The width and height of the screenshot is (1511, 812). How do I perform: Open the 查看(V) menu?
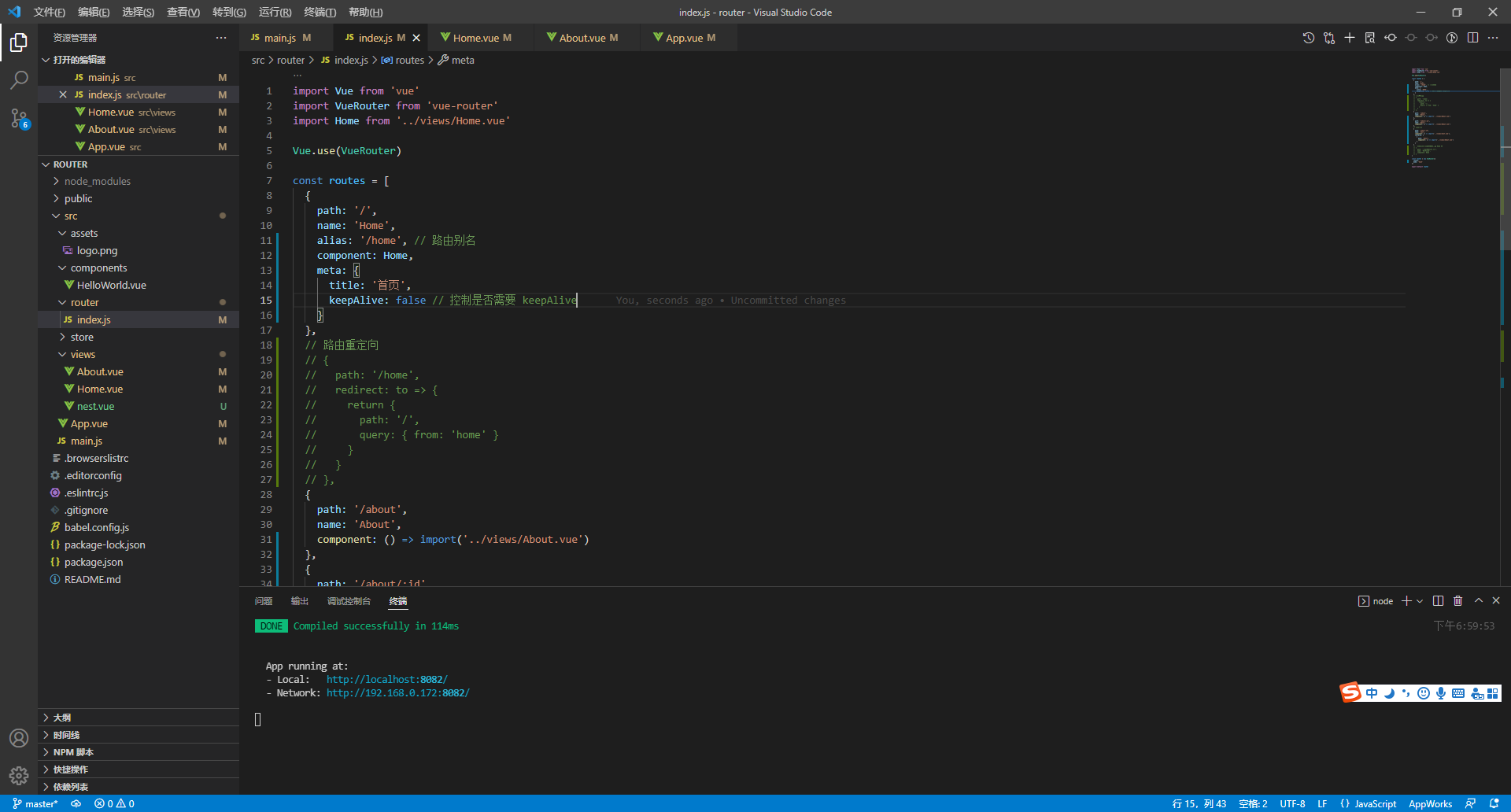coord(183,12)
